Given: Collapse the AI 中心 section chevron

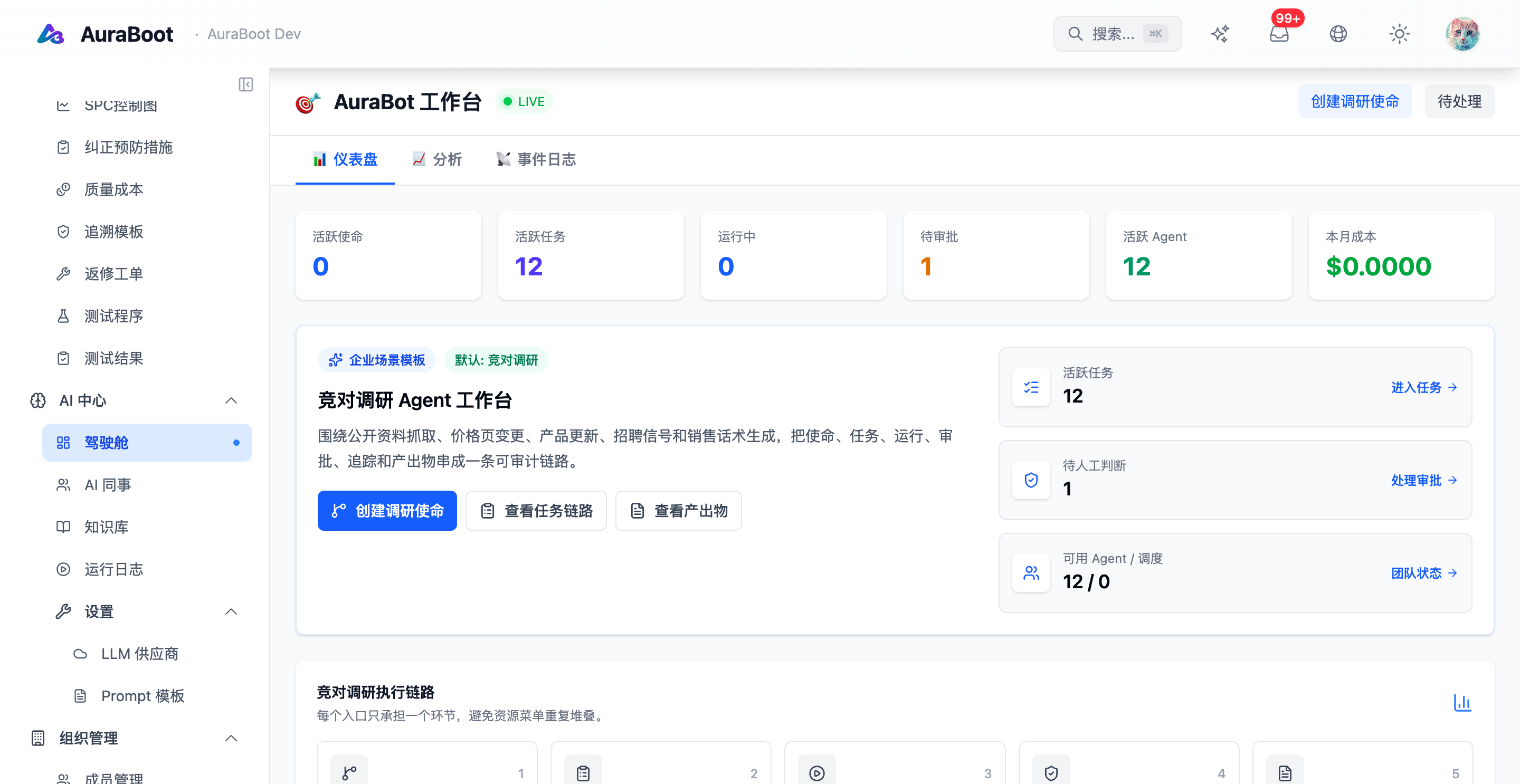Looking at the screenshot, I should coord(231,400).
